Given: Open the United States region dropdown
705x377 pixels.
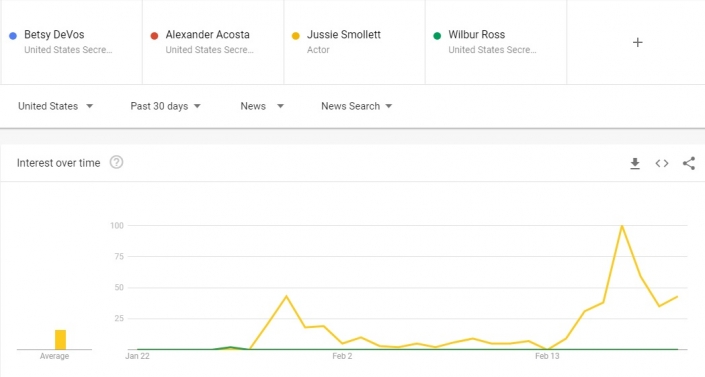Looking at the screenshot, I should (55, 106).
